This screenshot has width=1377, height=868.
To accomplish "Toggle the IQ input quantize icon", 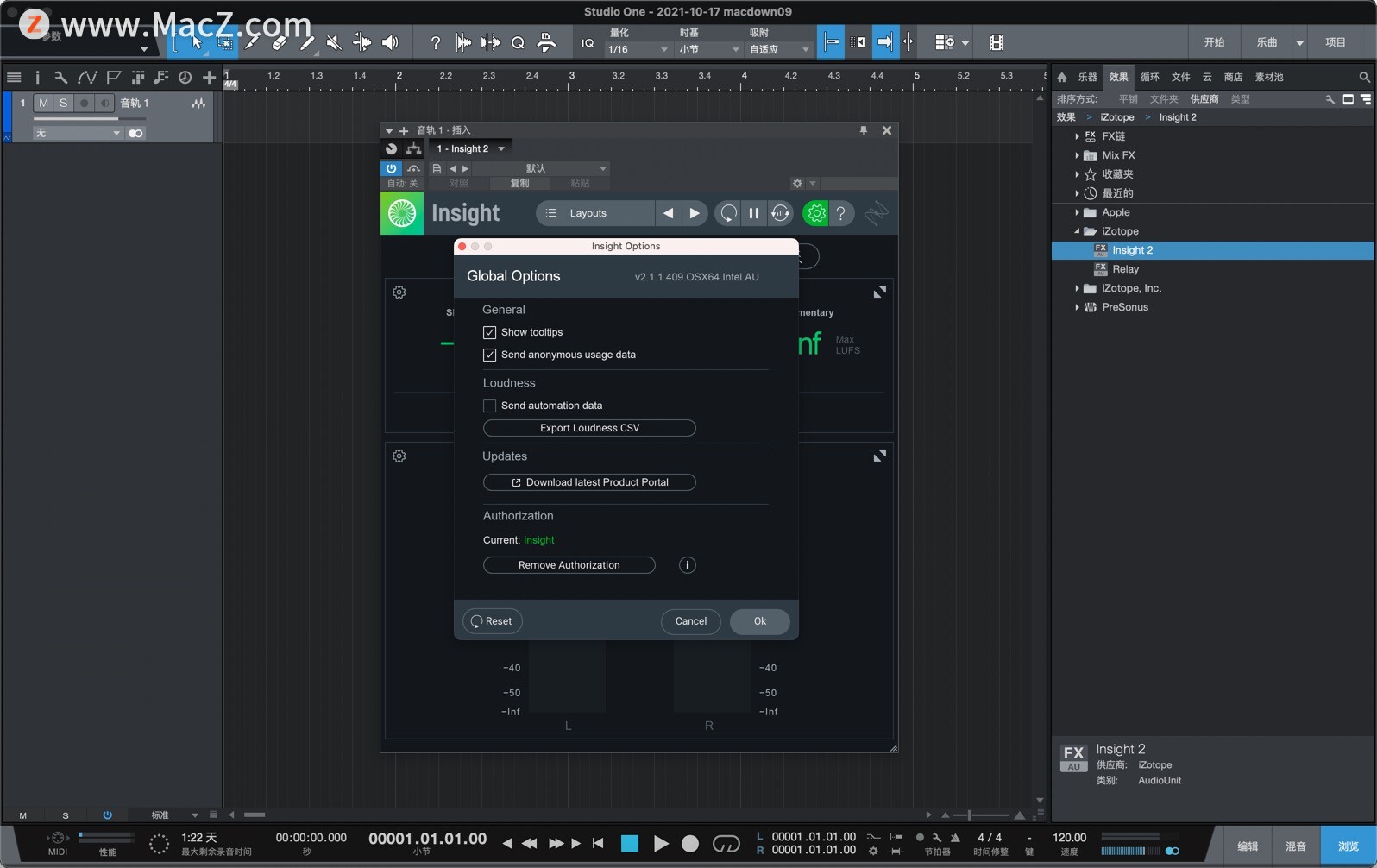I will tap(588, 42).
